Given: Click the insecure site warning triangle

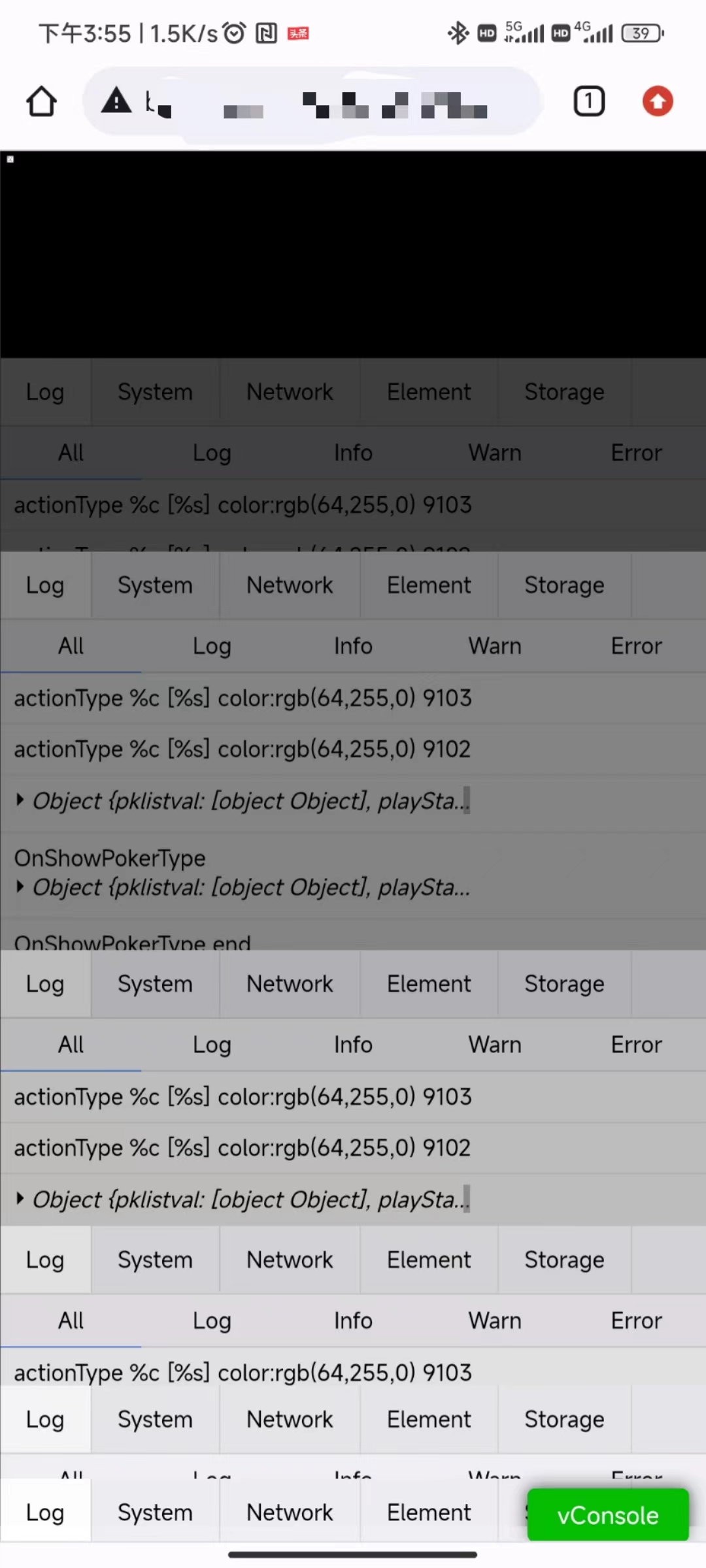Looking at the screenshot, I should (x=116, y=101).
